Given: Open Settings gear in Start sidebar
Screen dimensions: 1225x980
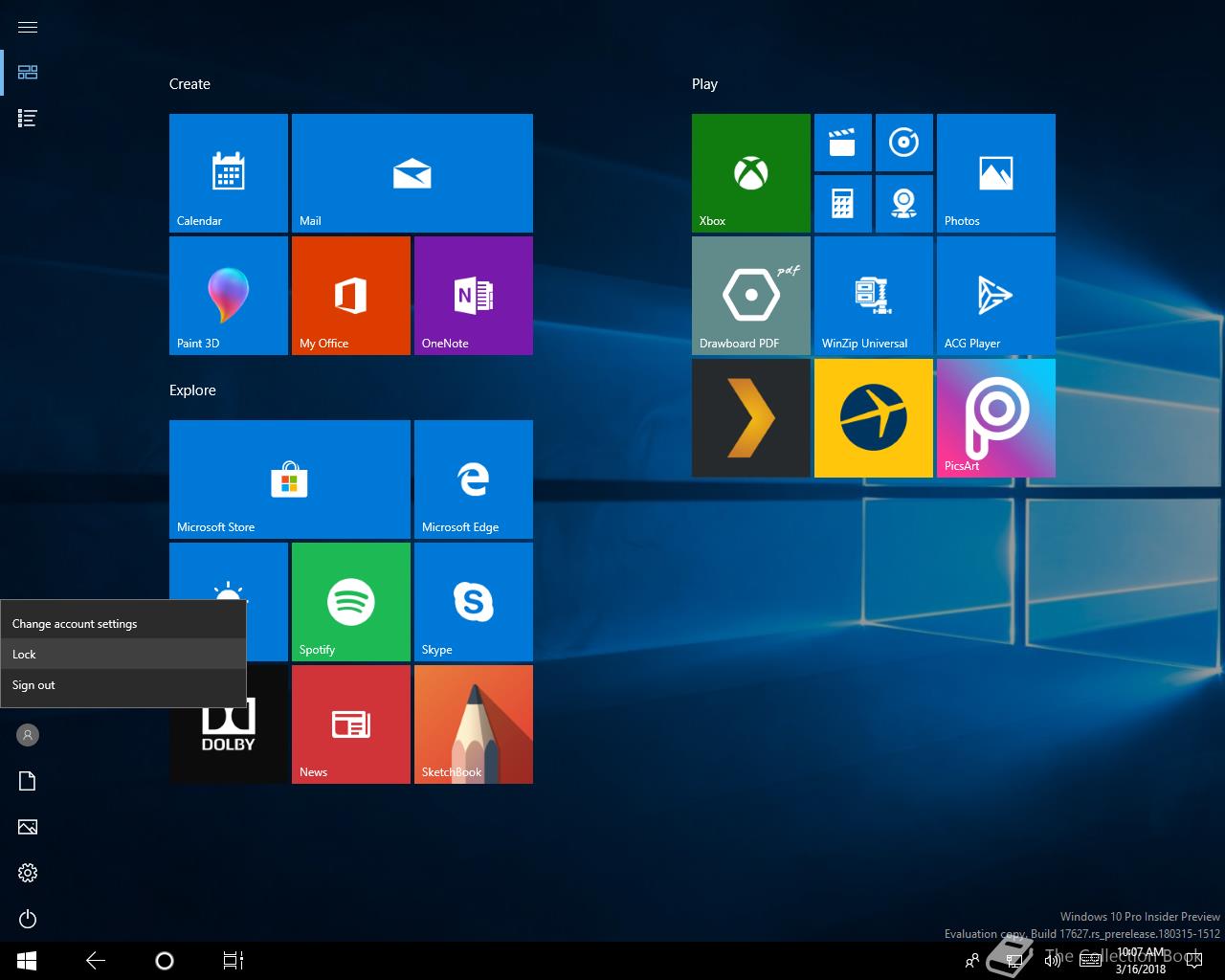Looking at the screenshot, I should point(28,873).
